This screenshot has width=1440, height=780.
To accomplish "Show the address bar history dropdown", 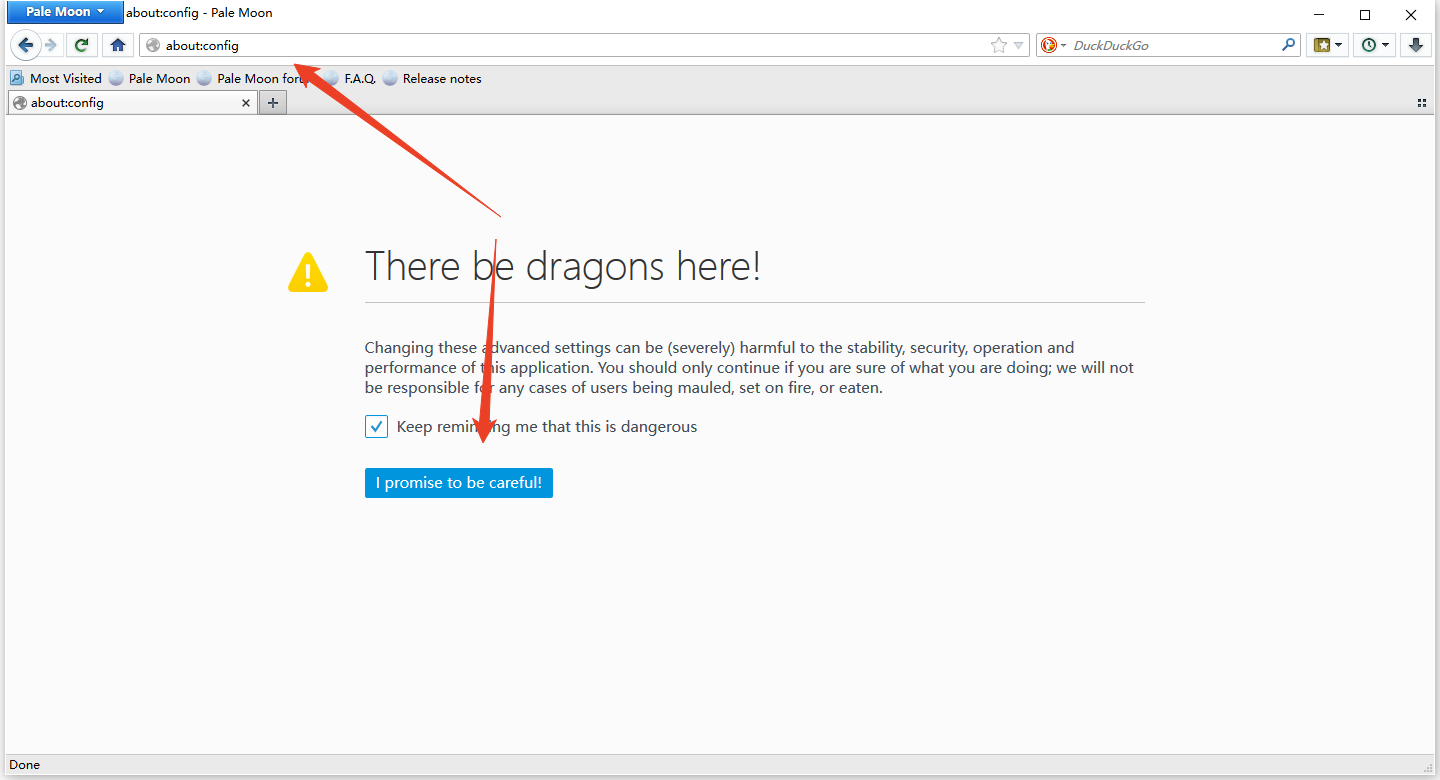I will coord(1019,45).
